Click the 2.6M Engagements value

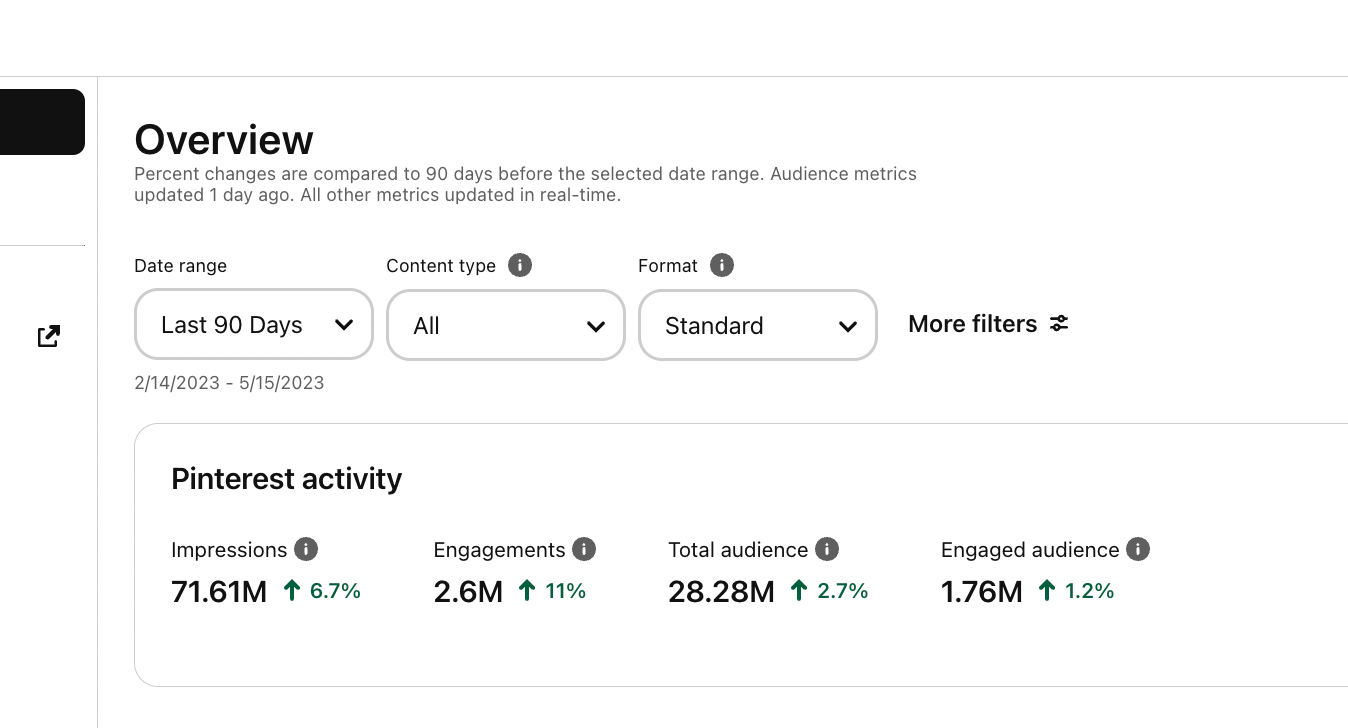tap(468, 592)
